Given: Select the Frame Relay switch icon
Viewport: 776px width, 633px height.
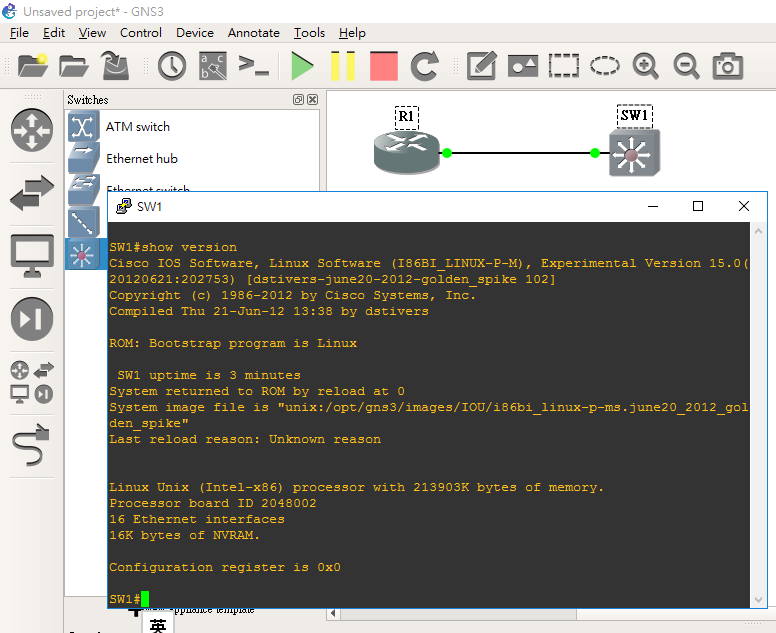Looking at the screenshot, I should [84, 222].
